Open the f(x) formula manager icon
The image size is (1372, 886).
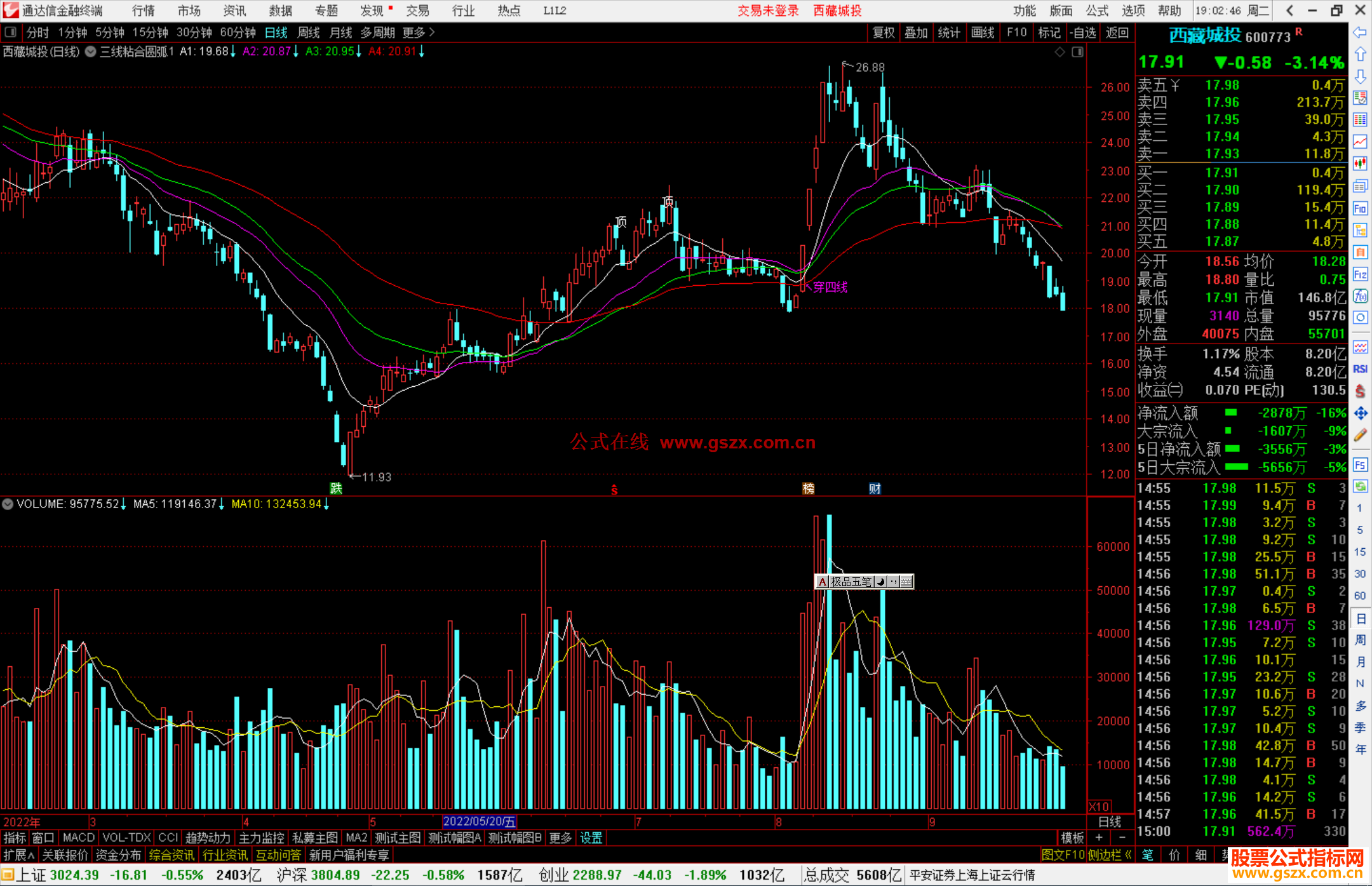[1360, 296]
